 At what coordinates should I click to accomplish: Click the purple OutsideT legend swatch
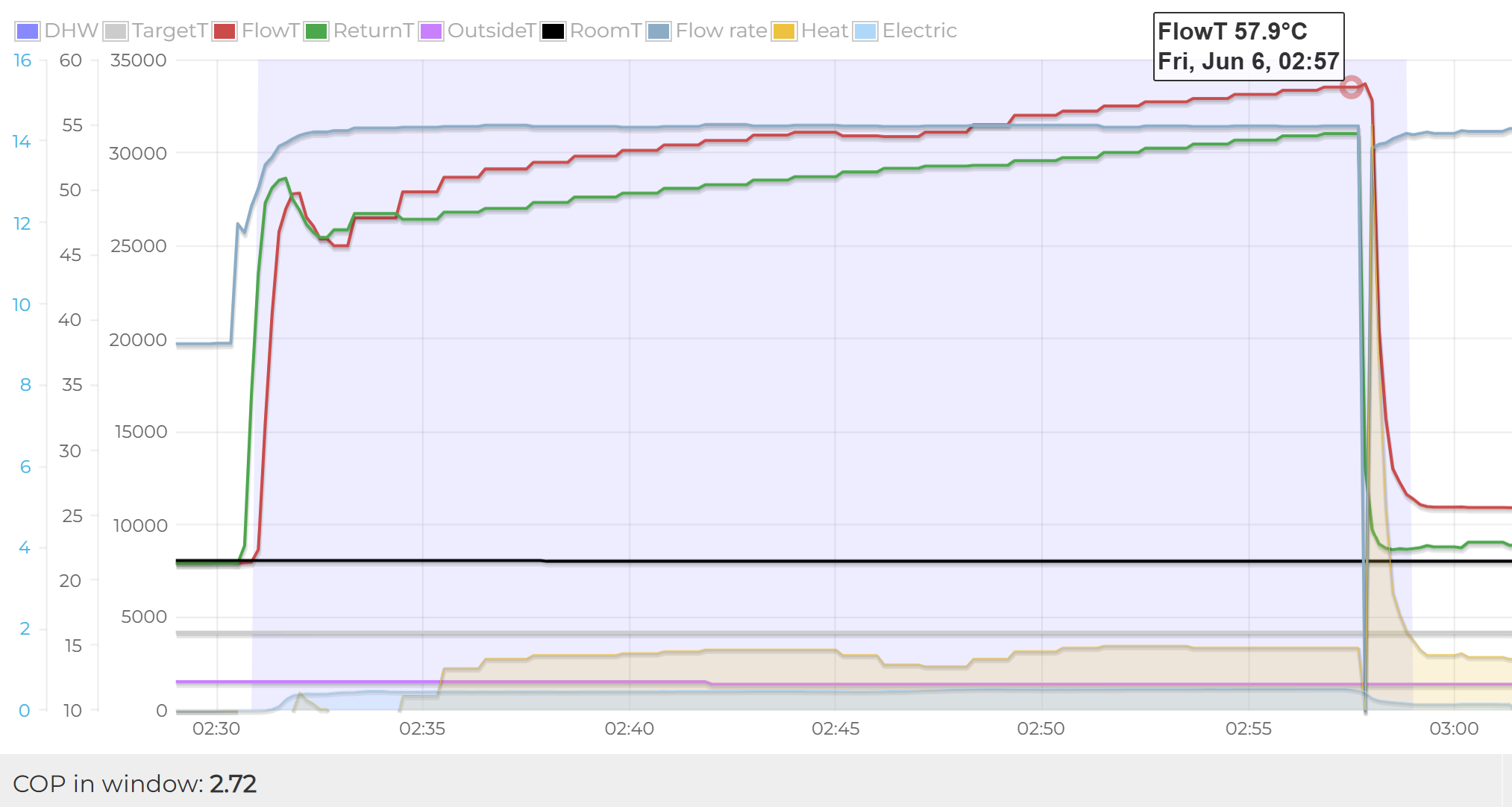pyautogui.click(x=430, y=31)
